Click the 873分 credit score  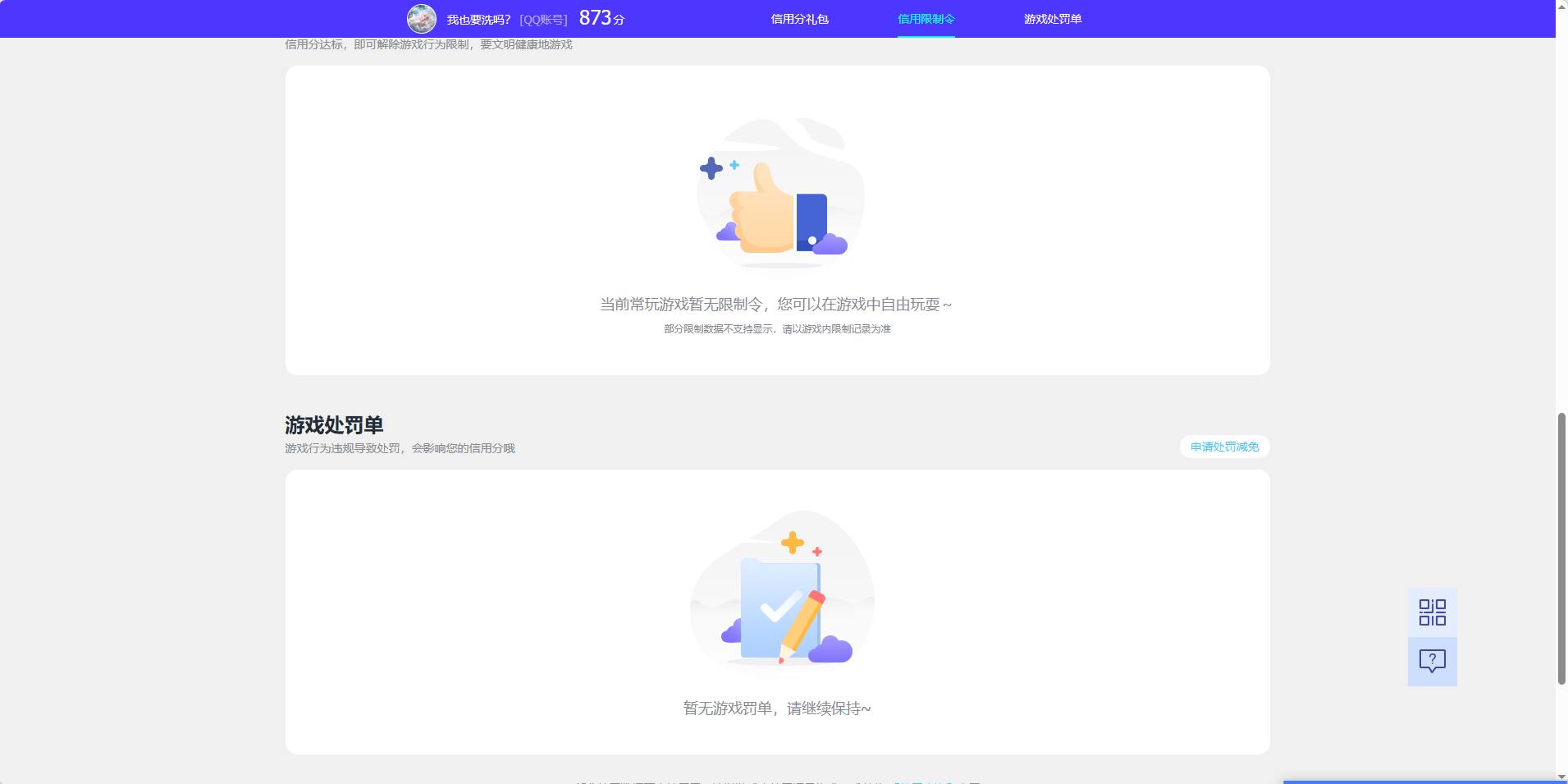point(601,18)
